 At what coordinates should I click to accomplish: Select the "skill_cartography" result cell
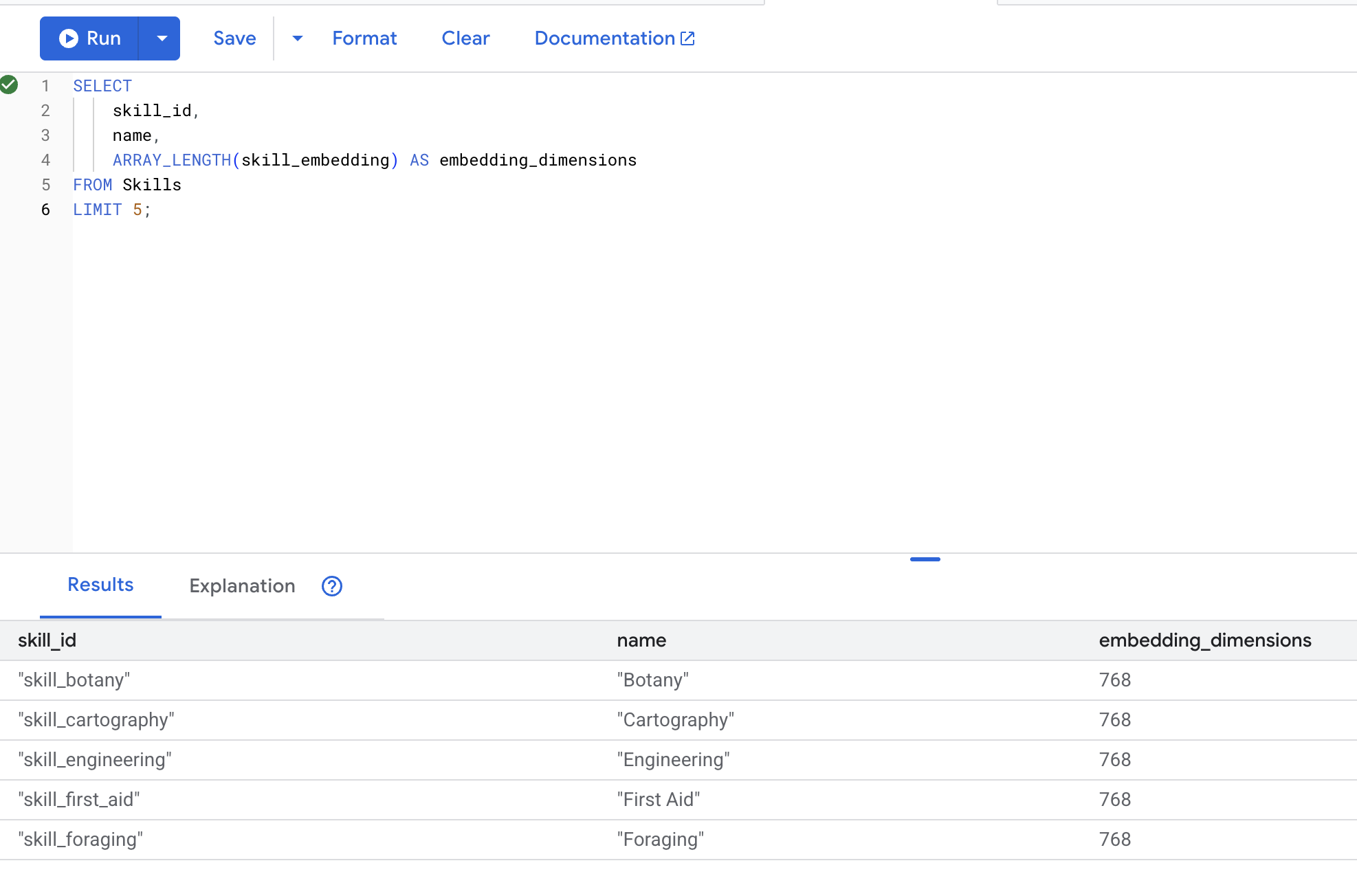[x=96, y=720]
